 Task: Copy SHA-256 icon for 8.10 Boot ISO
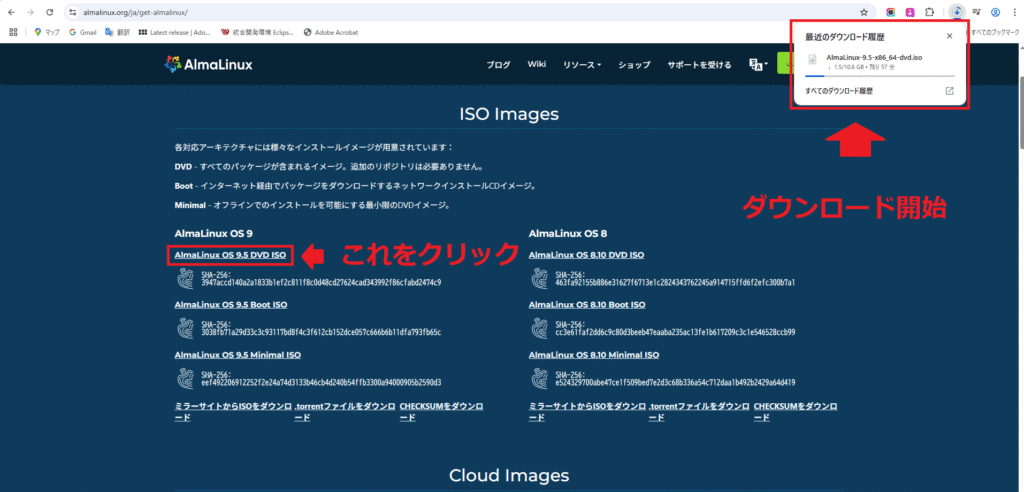539,328
